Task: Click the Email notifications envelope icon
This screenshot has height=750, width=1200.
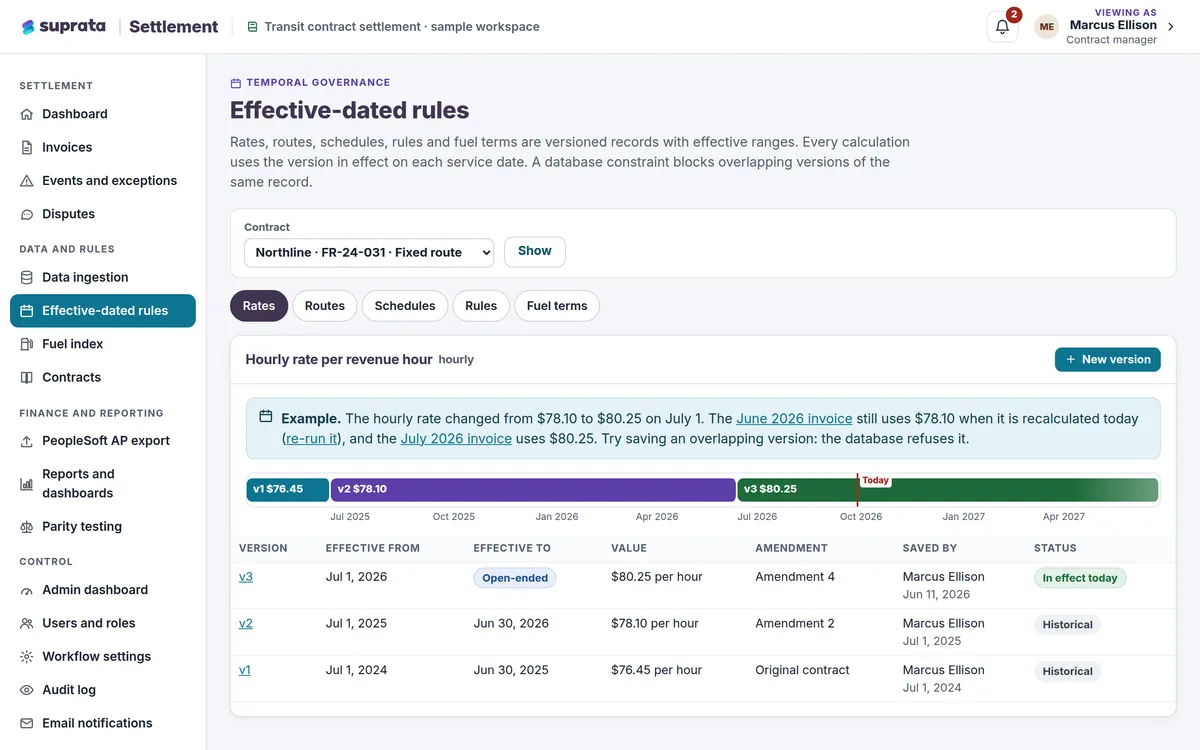Action: click(27, 723)
